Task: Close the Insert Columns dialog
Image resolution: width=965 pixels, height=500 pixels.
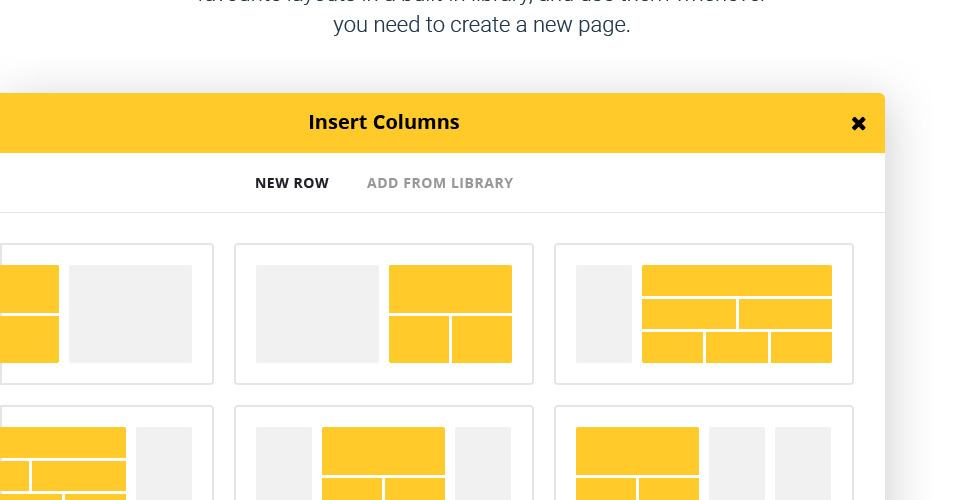Action: click(x=858, y=124)
